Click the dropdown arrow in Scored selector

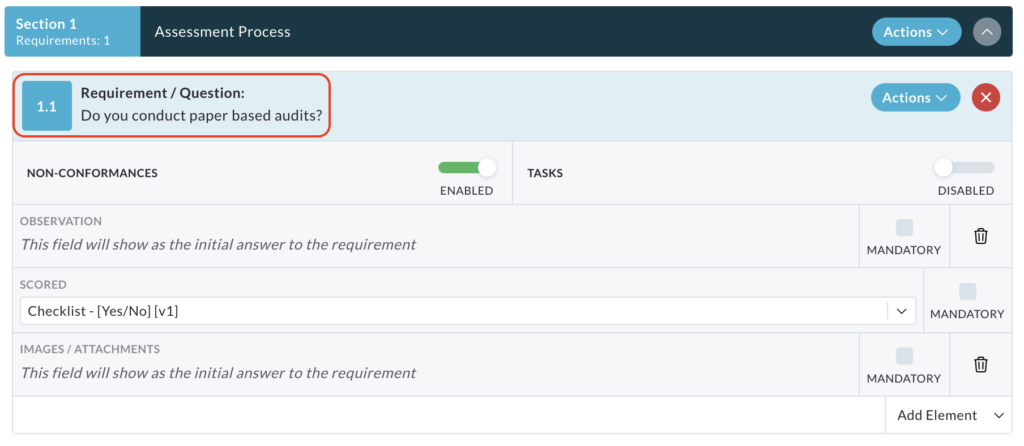[902, 311]
